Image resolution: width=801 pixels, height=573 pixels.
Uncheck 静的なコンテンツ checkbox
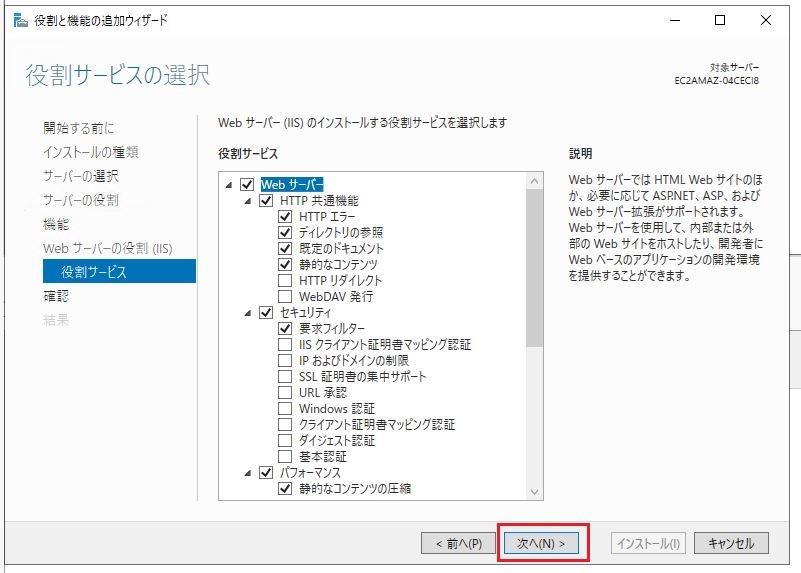click(x=285, y=264)
